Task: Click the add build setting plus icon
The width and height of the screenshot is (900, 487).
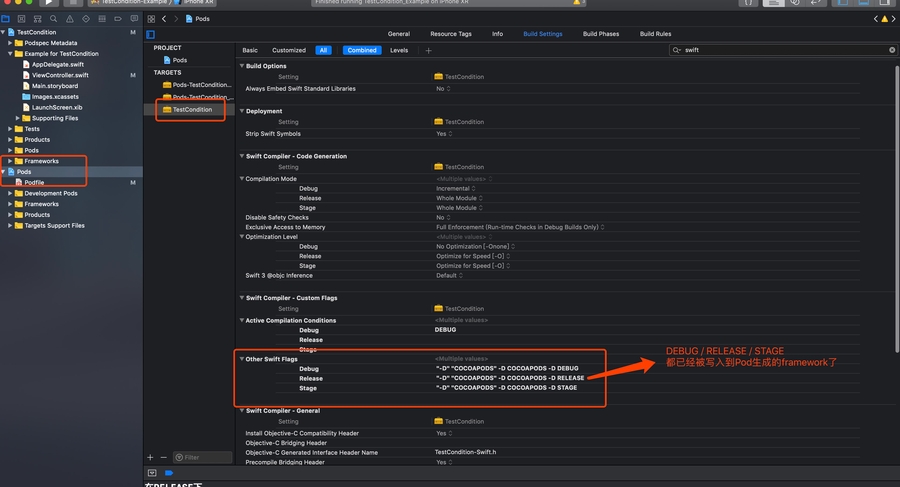Action: pos(429,50)
